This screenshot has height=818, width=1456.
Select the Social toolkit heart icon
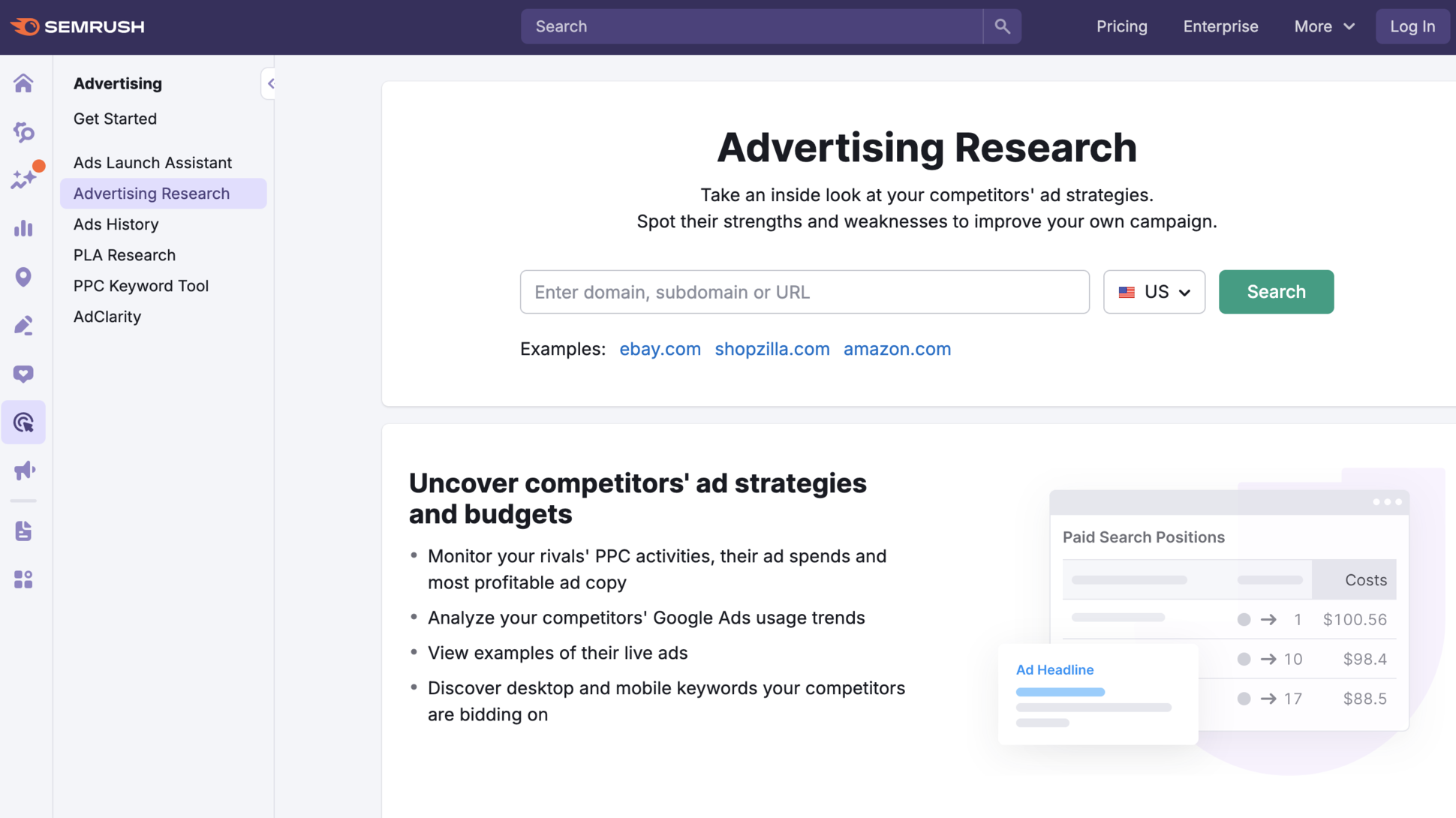(x=23, y=374)
